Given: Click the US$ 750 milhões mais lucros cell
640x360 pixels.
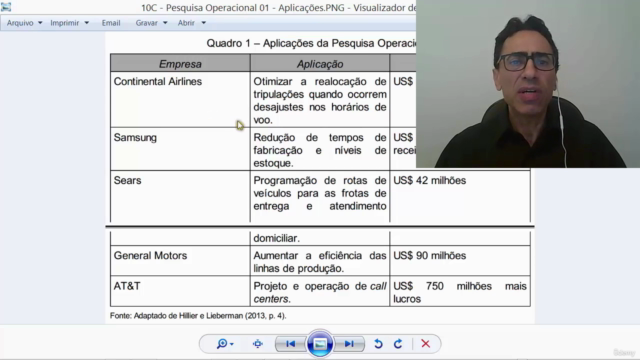Looking at the screenshot, I should (x=460, y=292).
